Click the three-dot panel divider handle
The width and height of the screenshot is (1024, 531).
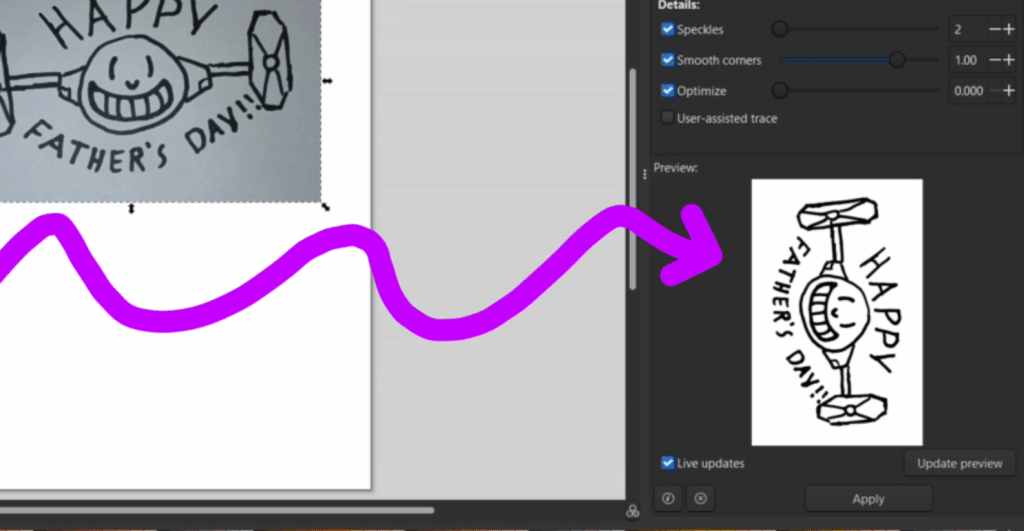click(644, 174)
